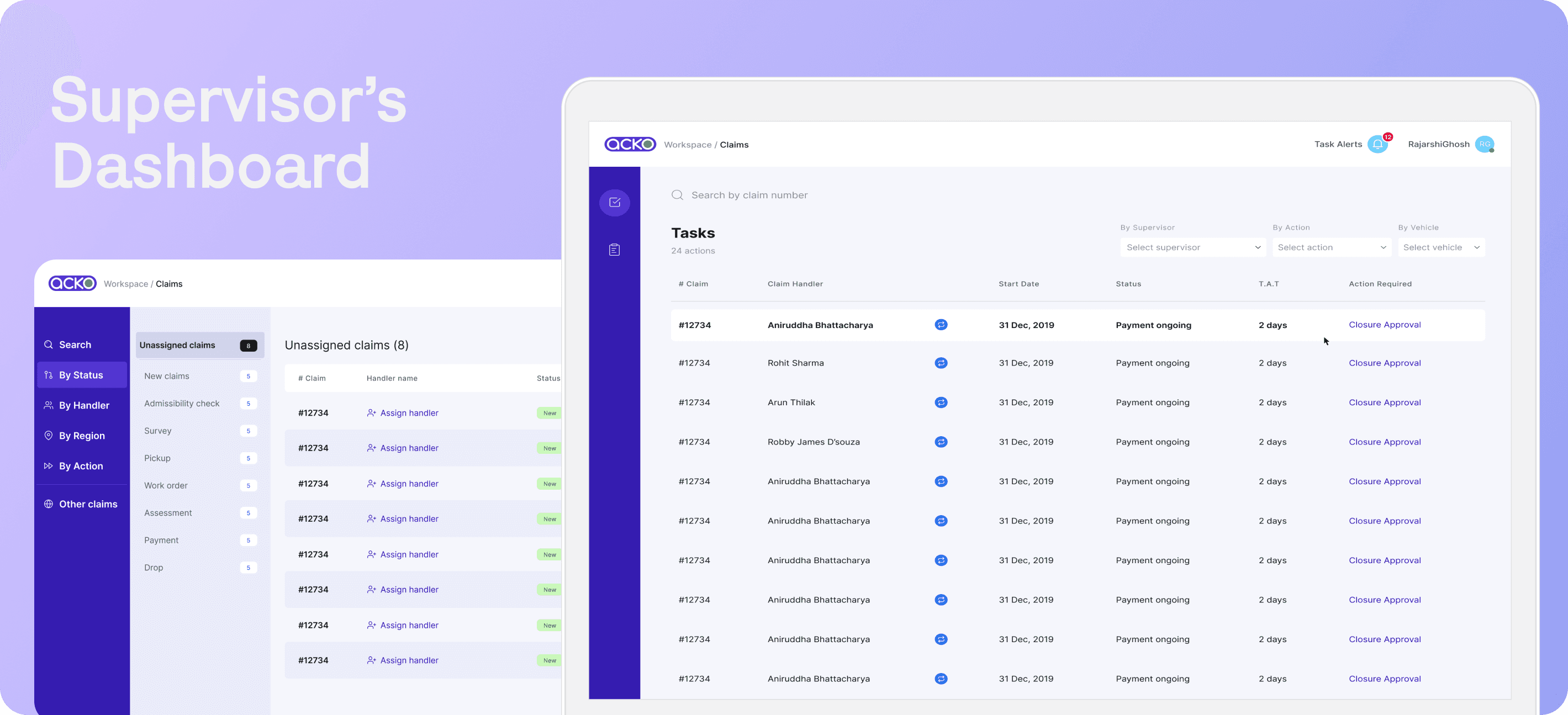
Task: Click the ACKO logo in tasks window
Action: pyautogui.click(x=630, y=144)
